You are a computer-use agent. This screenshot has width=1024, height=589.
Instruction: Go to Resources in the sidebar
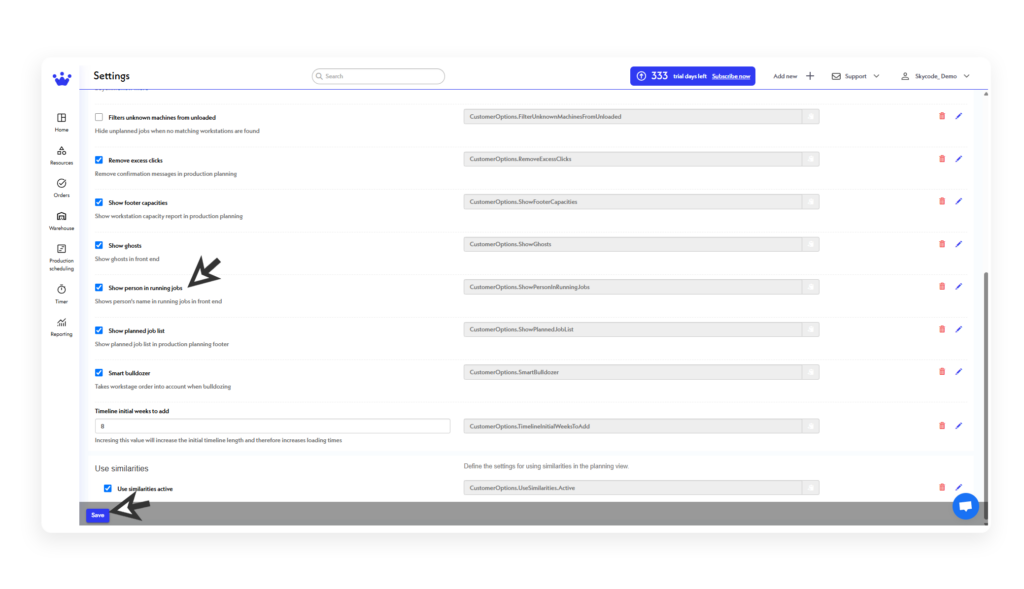[61, 151]
